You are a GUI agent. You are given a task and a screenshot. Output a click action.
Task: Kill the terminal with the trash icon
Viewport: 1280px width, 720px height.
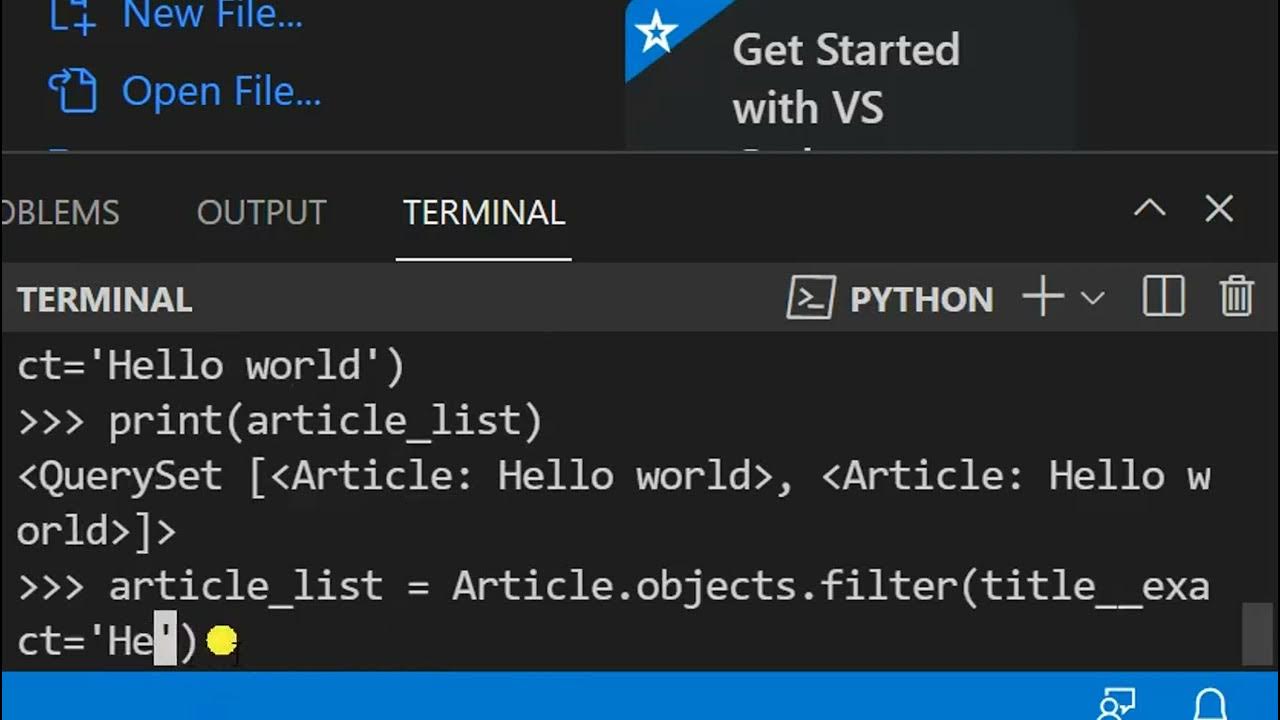click(x=1237, y=298)
